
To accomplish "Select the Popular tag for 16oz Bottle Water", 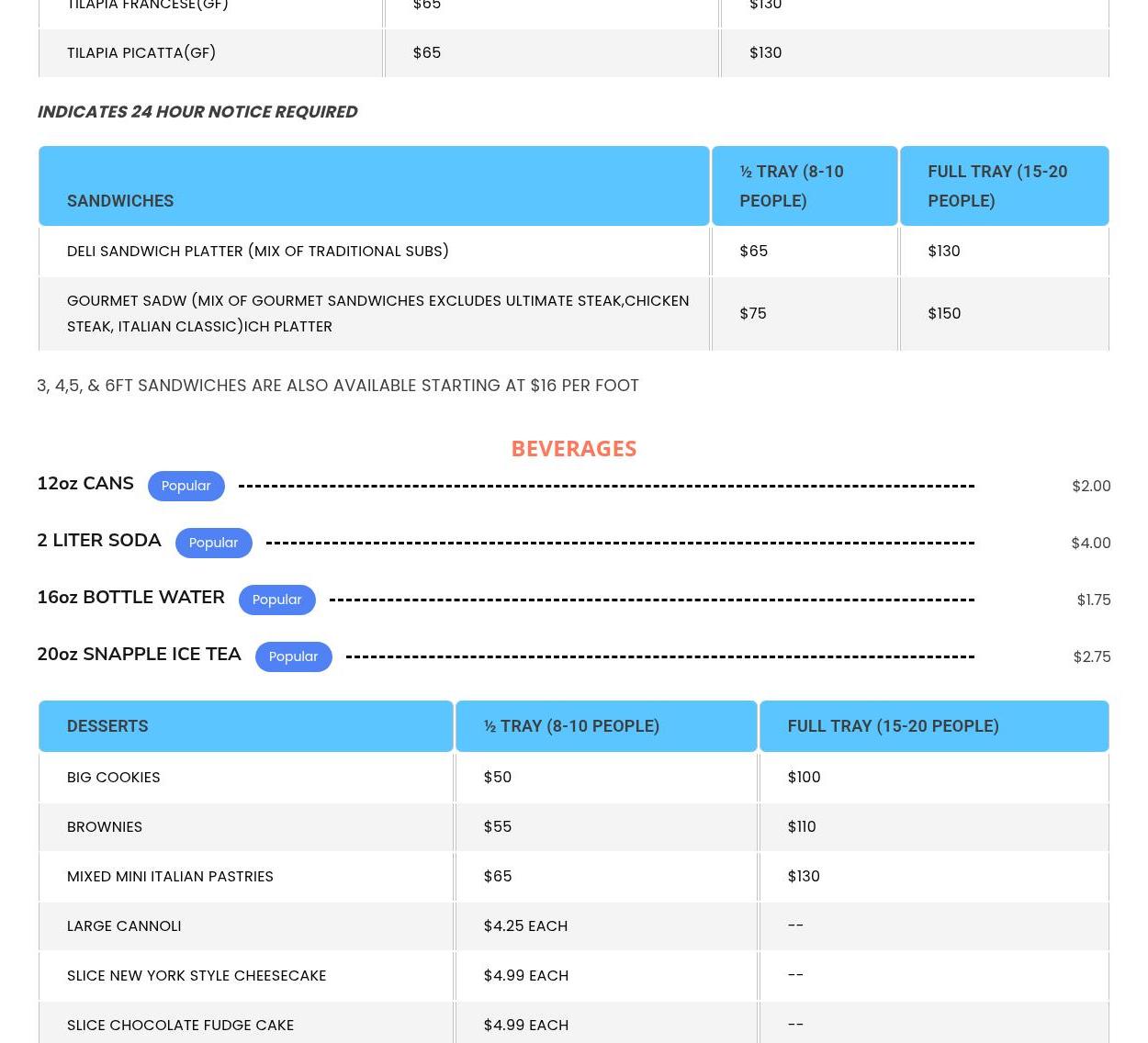I will pos(276,600).
